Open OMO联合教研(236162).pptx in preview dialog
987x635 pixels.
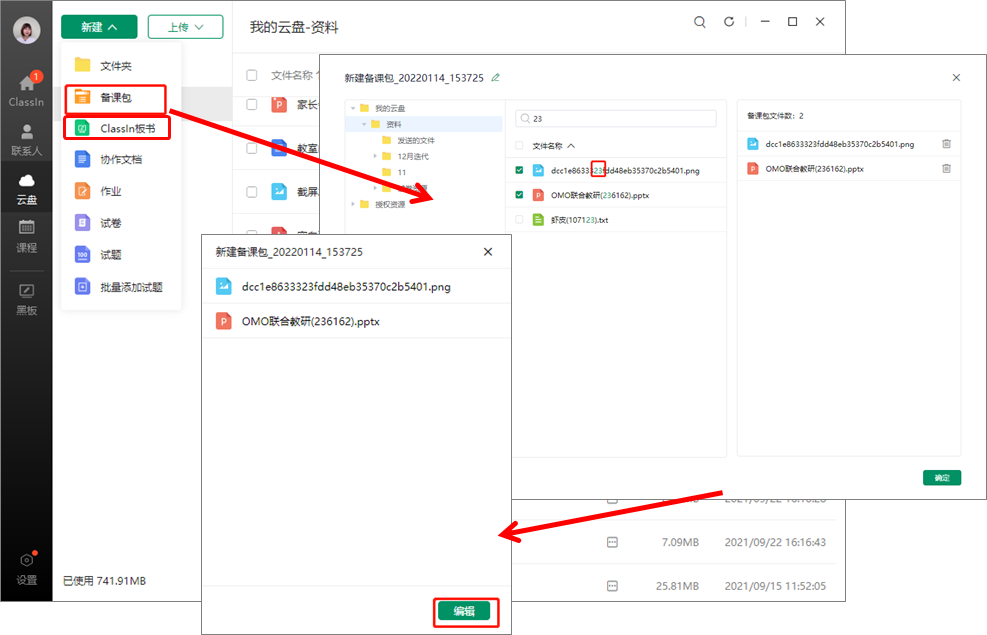tap(356, 322)
